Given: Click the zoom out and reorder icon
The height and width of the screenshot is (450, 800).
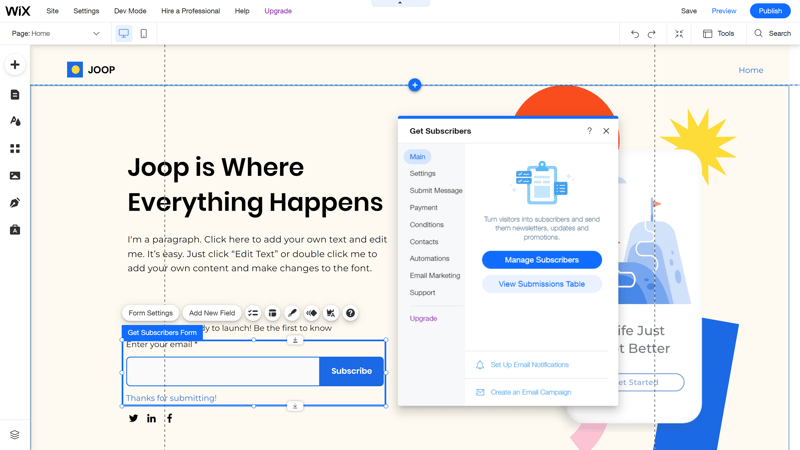Looking at the screenshot, I should pos(679,34).
